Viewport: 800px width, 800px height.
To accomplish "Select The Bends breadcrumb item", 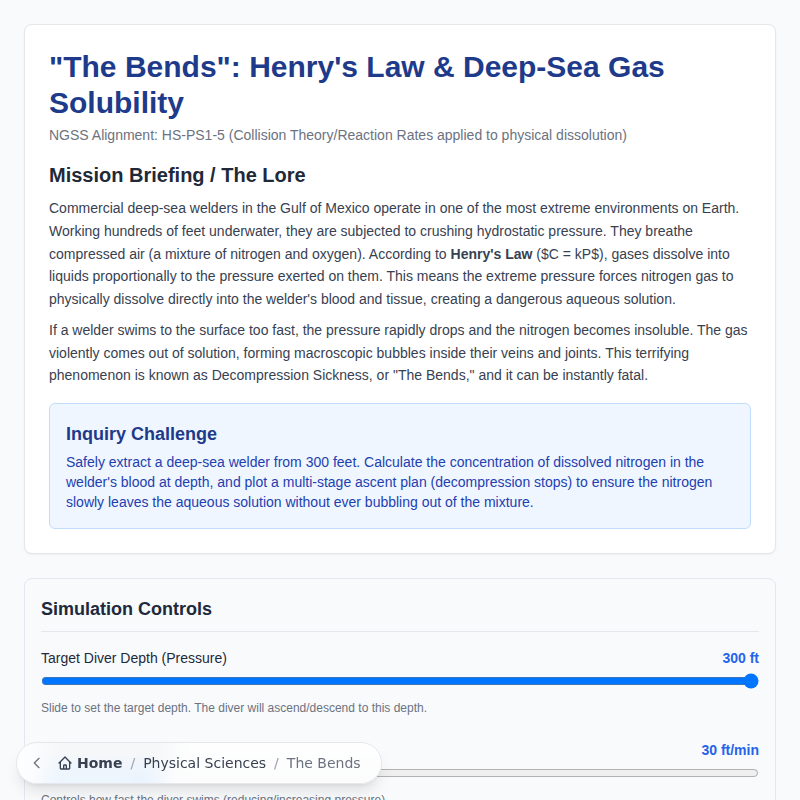I will [x=323, y=763].
